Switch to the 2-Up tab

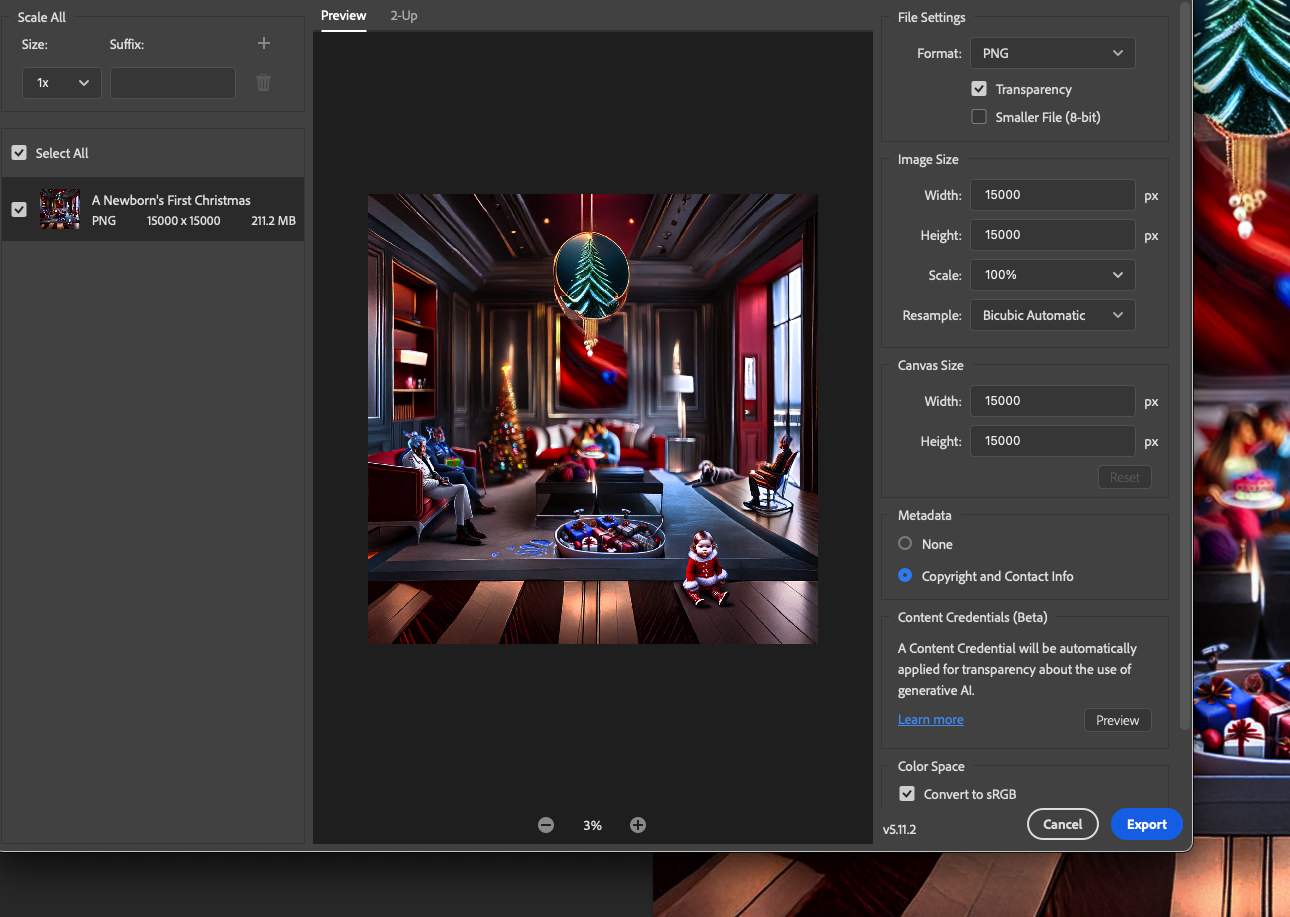[404, 16]
